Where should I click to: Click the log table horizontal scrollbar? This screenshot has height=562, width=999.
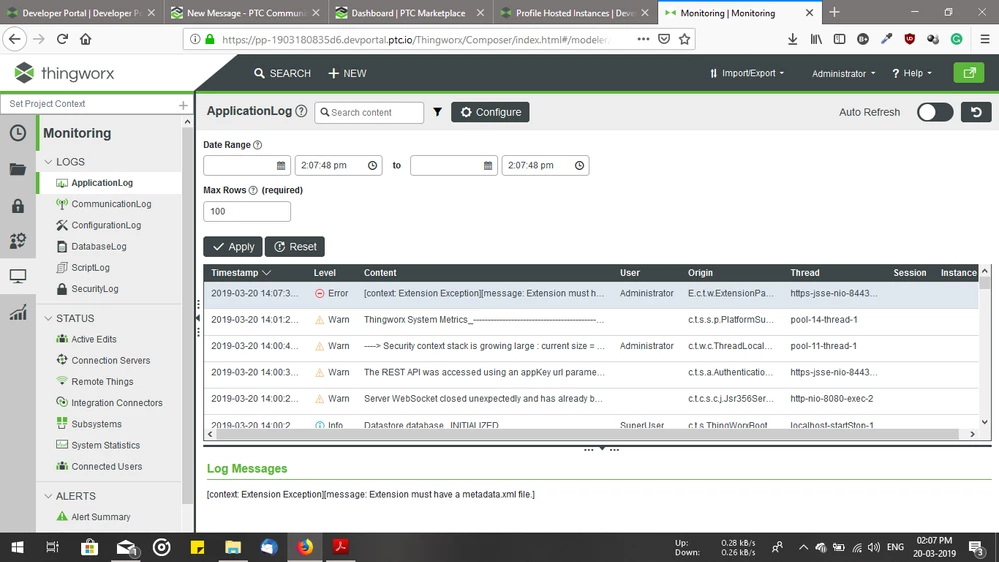pyautogui.click(x=586, y=434)
